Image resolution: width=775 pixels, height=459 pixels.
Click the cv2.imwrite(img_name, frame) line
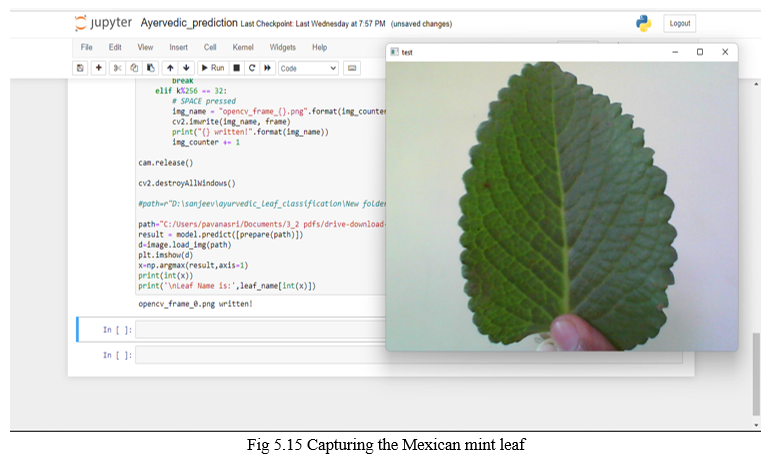click(231, 122)
